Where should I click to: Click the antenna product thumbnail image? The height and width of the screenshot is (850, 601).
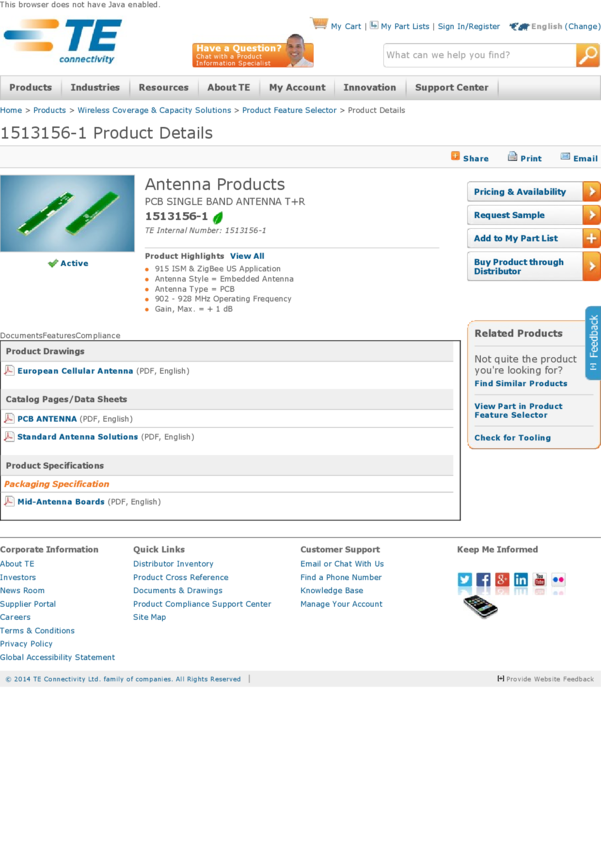coord(67,213)
